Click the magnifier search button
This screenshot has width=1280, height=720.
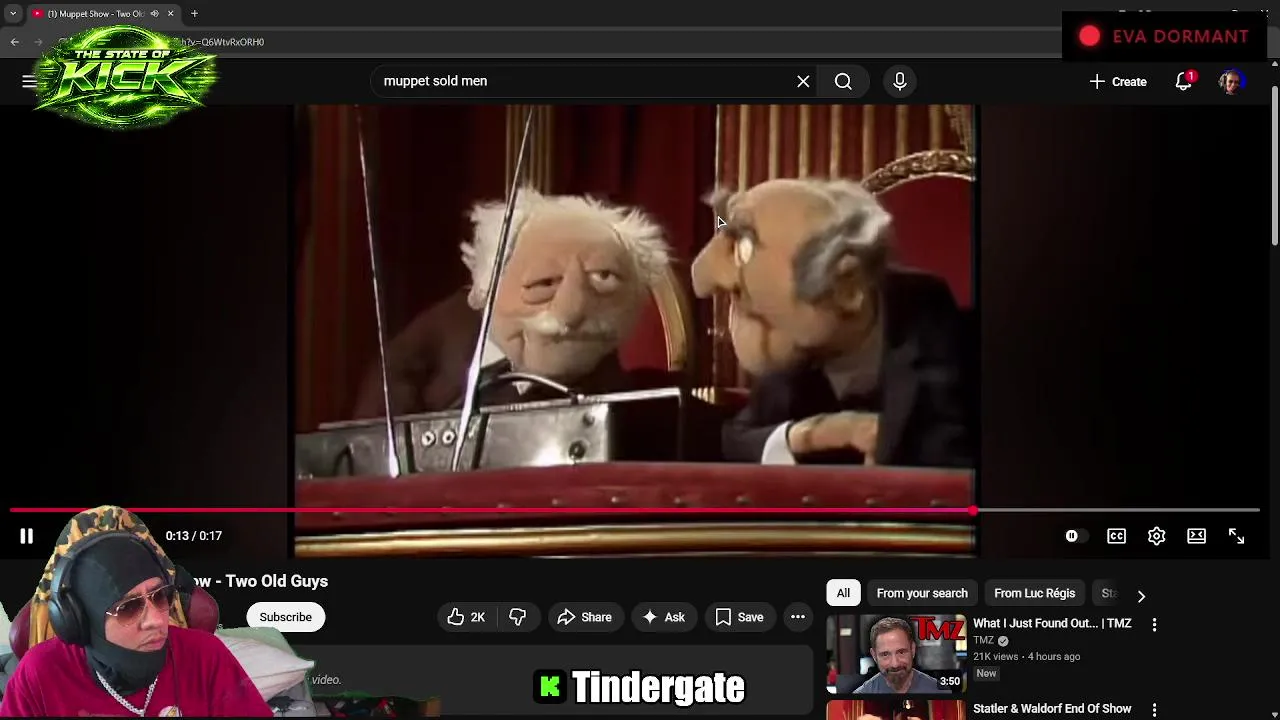click(843, 81)
